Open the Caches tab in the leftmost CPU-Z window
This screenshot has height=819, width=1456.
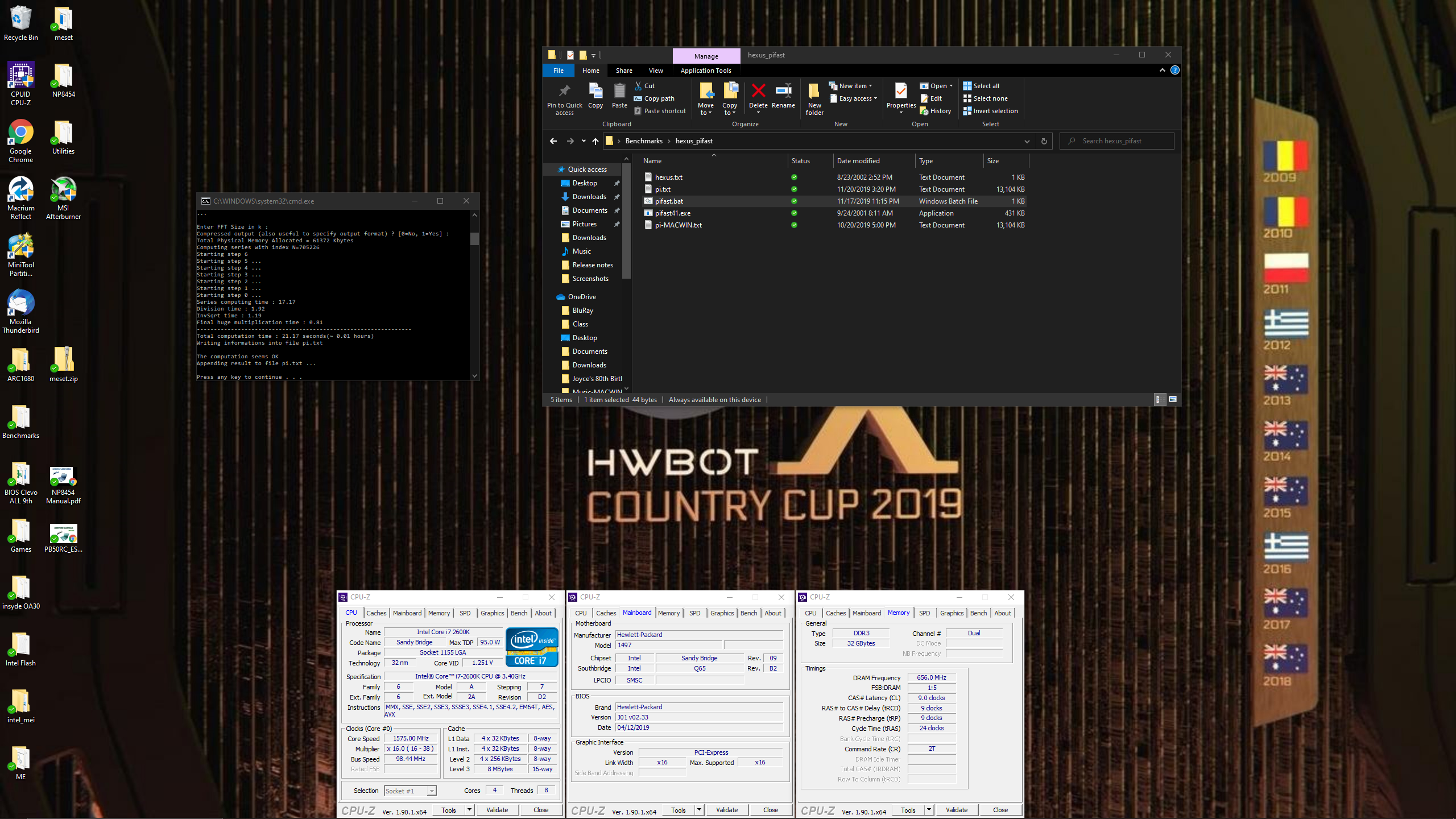[376, 613]
